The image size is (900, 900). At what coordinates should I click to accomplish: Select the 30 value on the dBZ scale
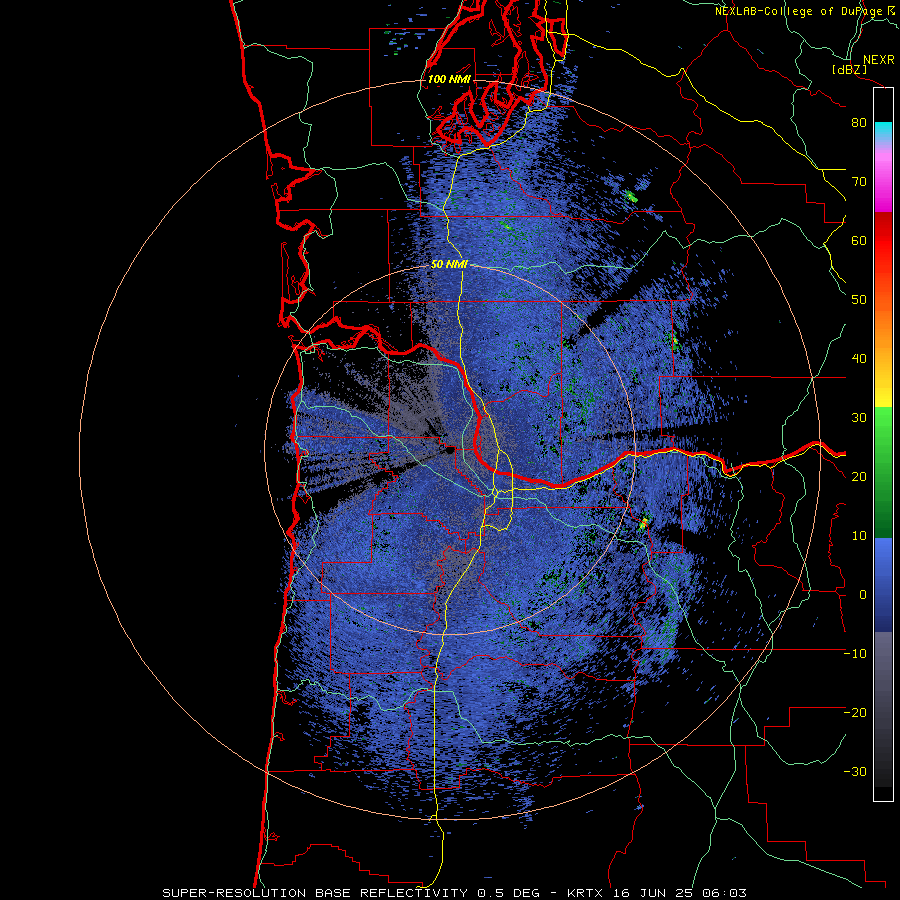pos(859,418)
